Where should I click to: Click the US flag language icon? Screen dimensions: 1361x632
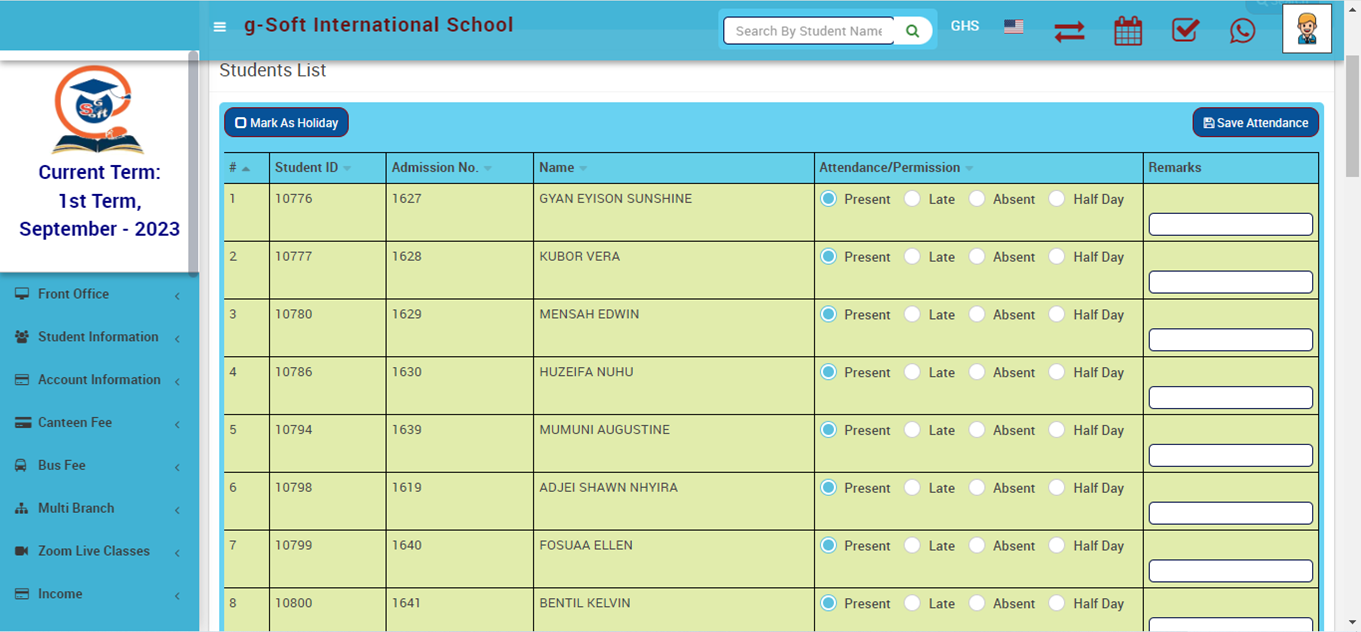point(1013,27)
